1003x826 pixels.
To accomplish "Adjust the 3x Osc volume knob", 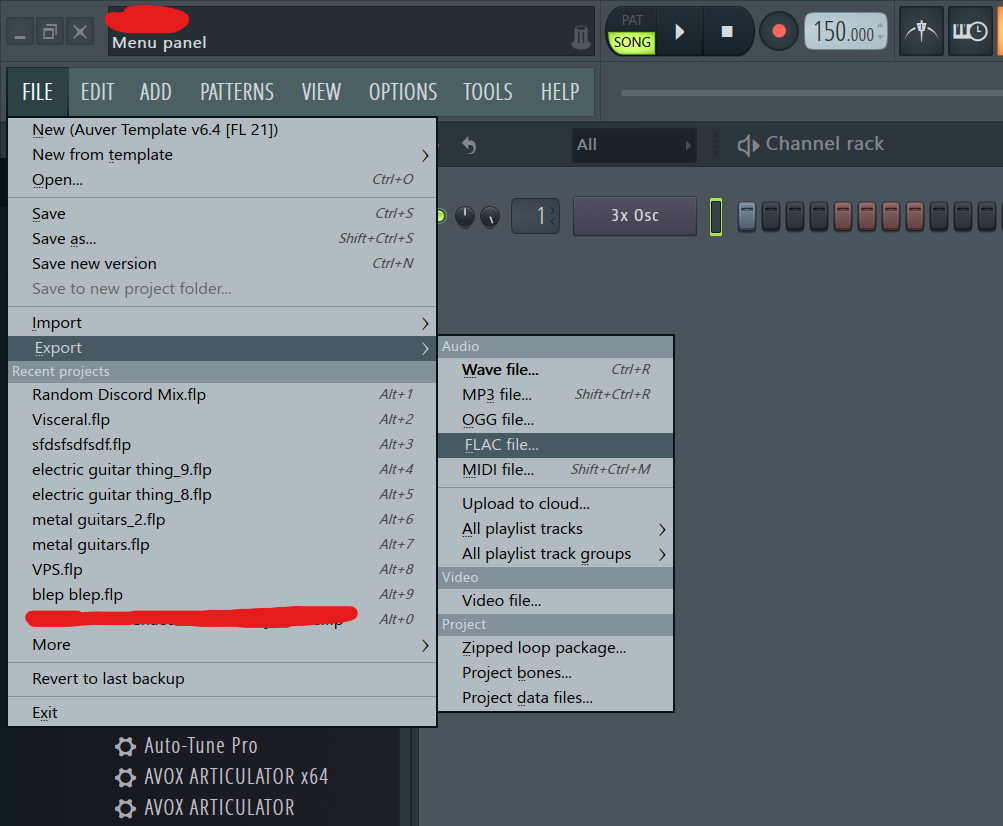I will (x=490, y=216).
